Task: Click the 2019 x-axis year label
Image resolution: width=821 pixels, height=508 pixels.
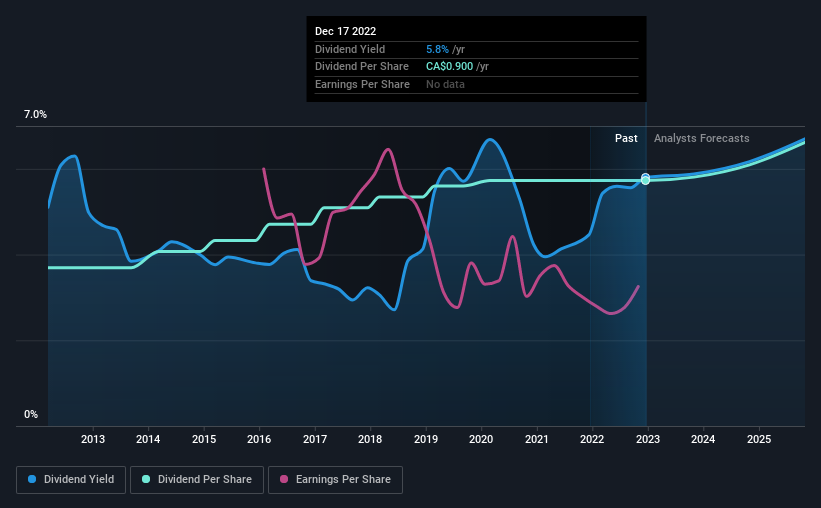Action: tap(426, 439)
